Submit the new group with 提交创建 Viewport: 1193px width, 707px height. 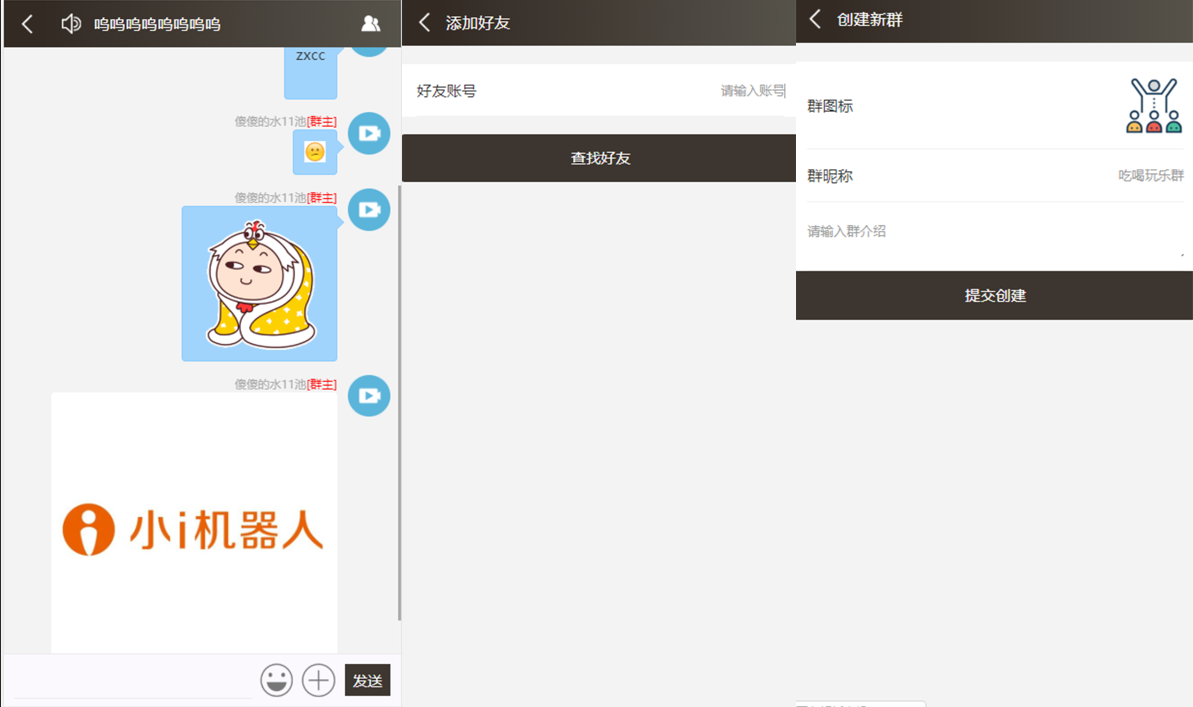[993, 294]
